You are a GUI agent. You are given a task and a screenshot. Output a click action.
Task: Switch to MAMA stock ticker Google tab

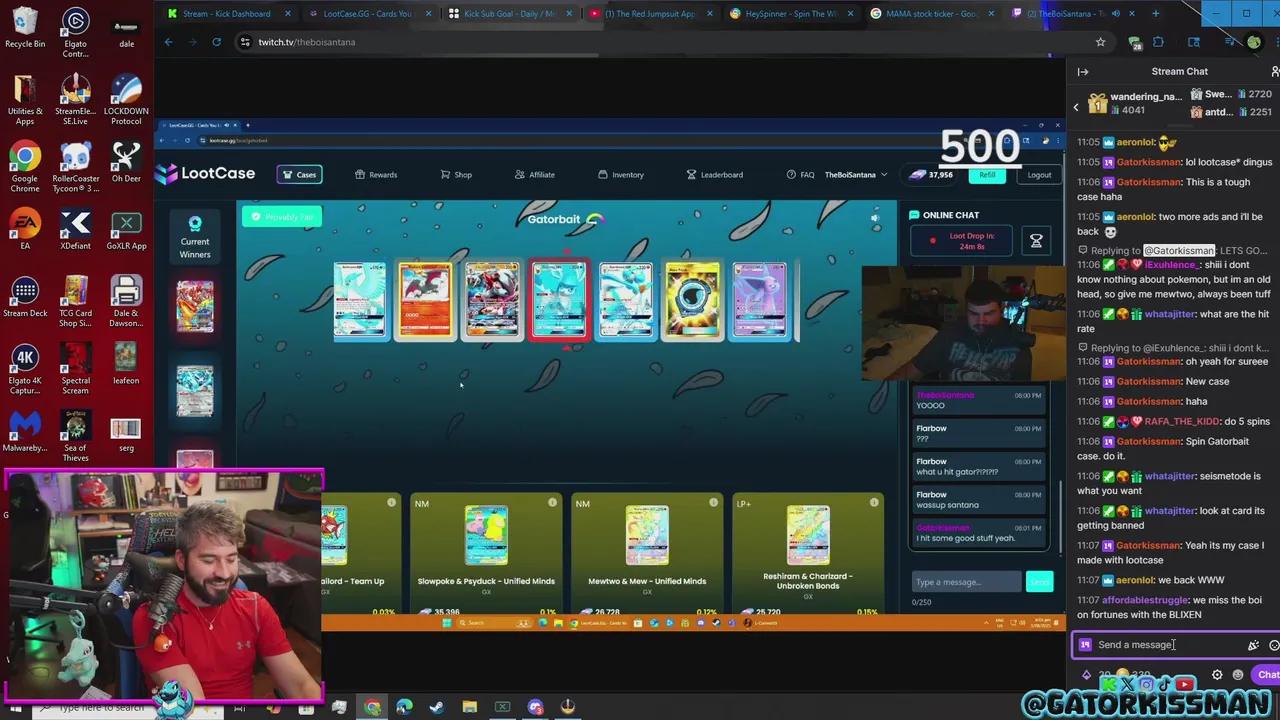(930, 14)
